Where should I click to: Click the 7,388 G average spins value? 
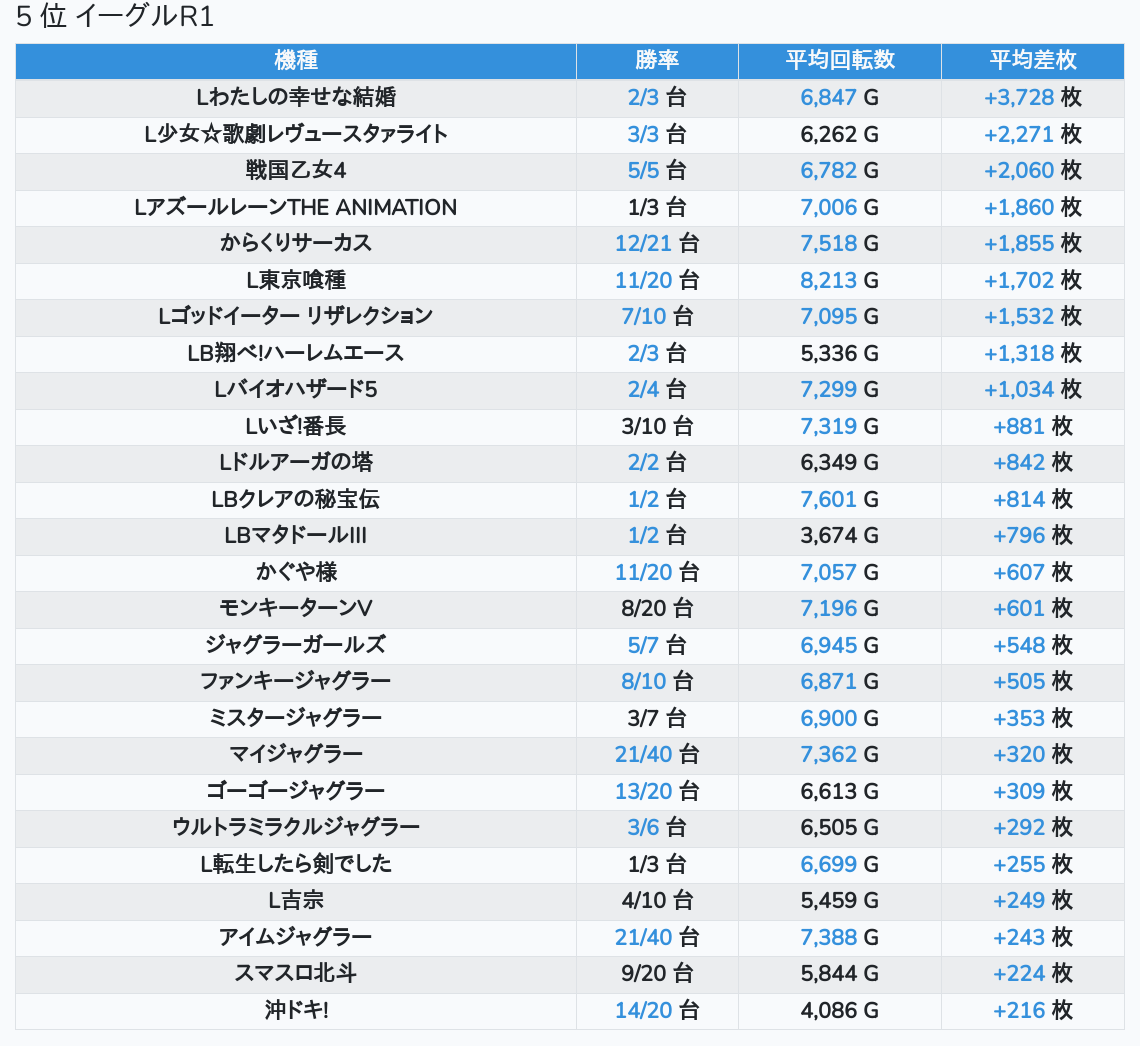click(840, 937)
